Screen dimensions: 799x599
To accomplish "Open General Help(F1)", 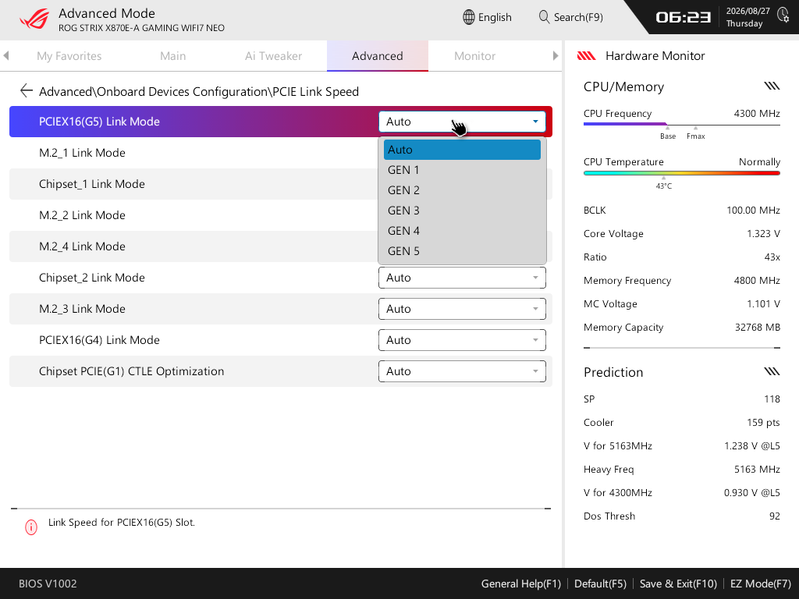I will [521, 584].
